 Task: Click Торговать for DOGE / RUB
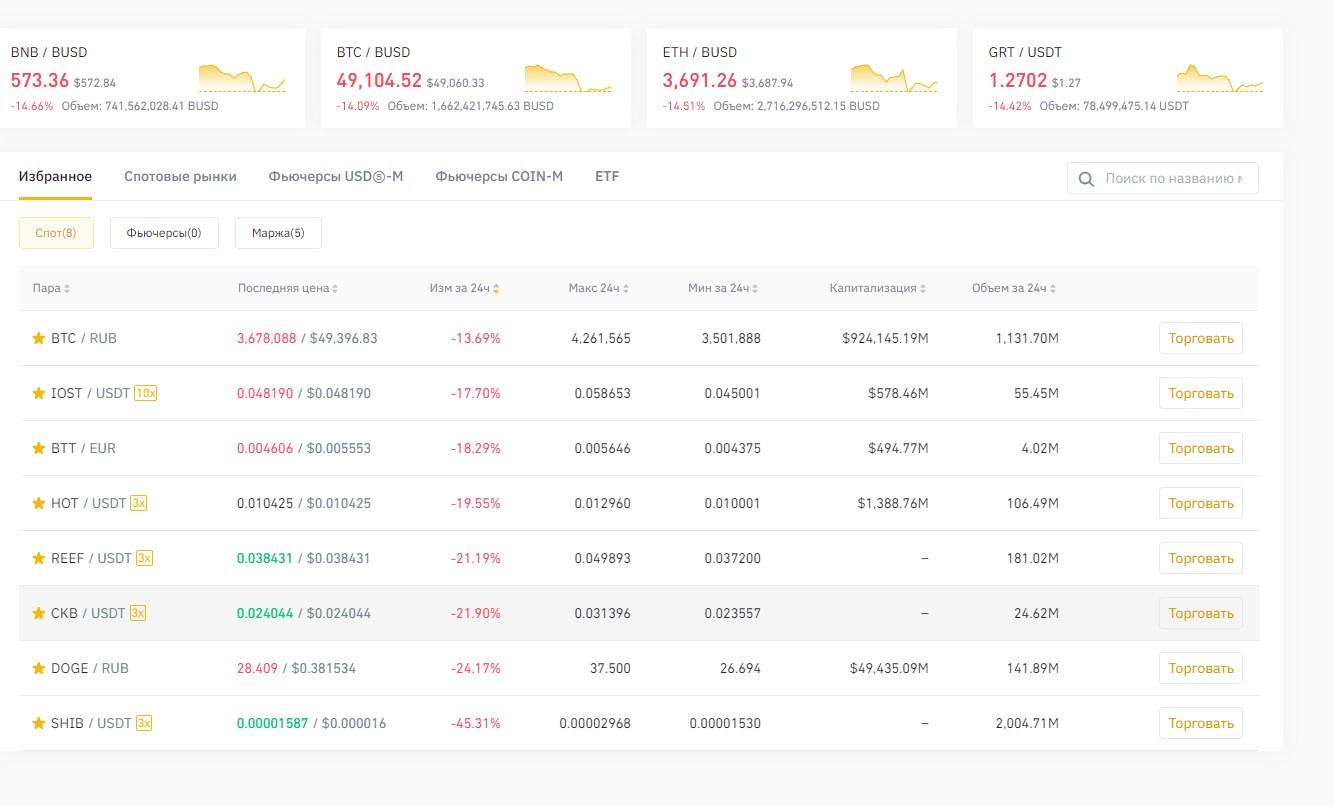pyautogui.click(x=1201, y=668)
